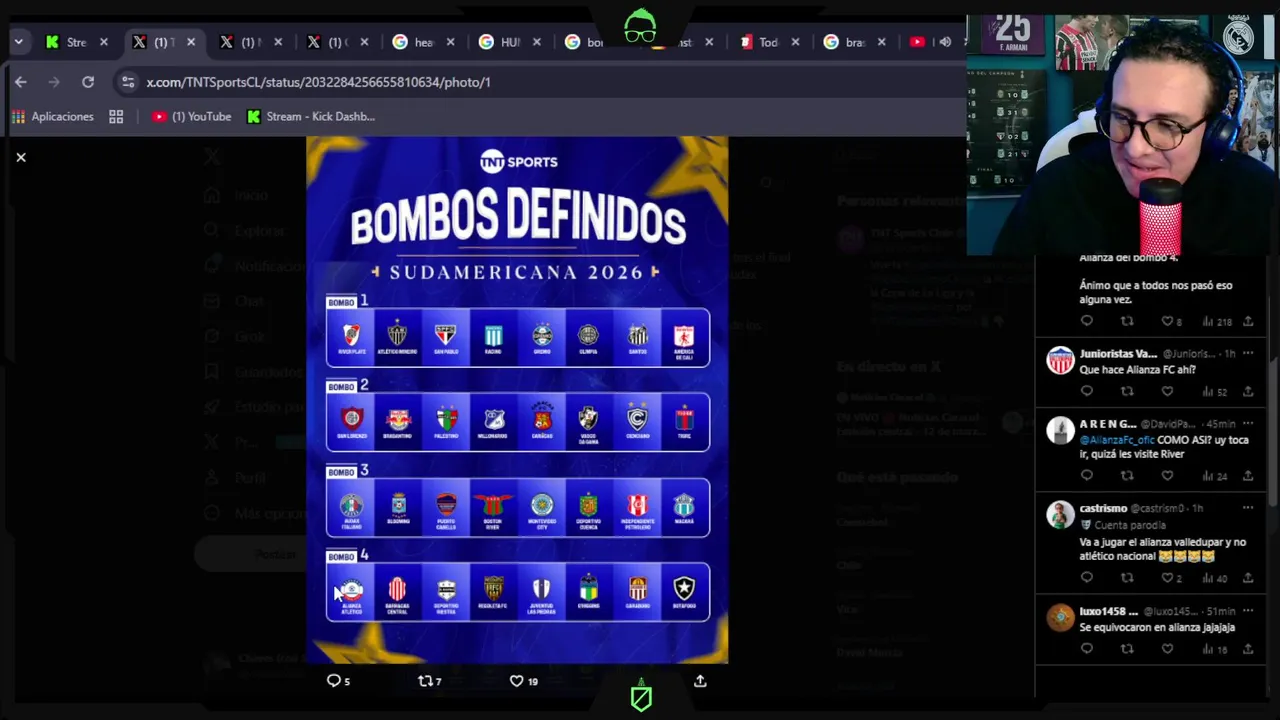The height and width of the screenshot is (720, 1280).
Task: Go back in browser history
Action: [x=21, y=82]
